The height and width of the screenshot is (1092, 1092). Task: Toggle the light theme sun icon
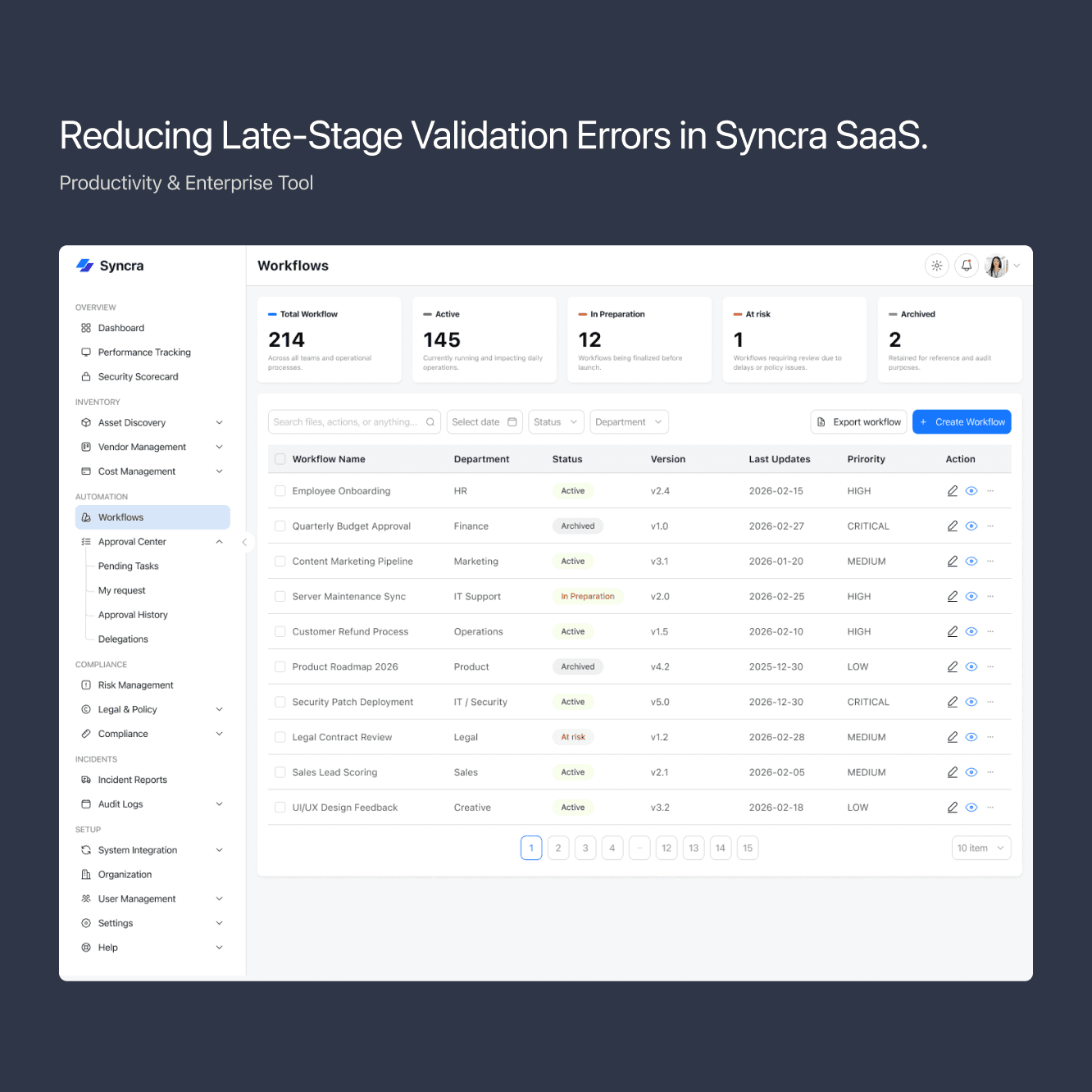click(x=936, y=266)
